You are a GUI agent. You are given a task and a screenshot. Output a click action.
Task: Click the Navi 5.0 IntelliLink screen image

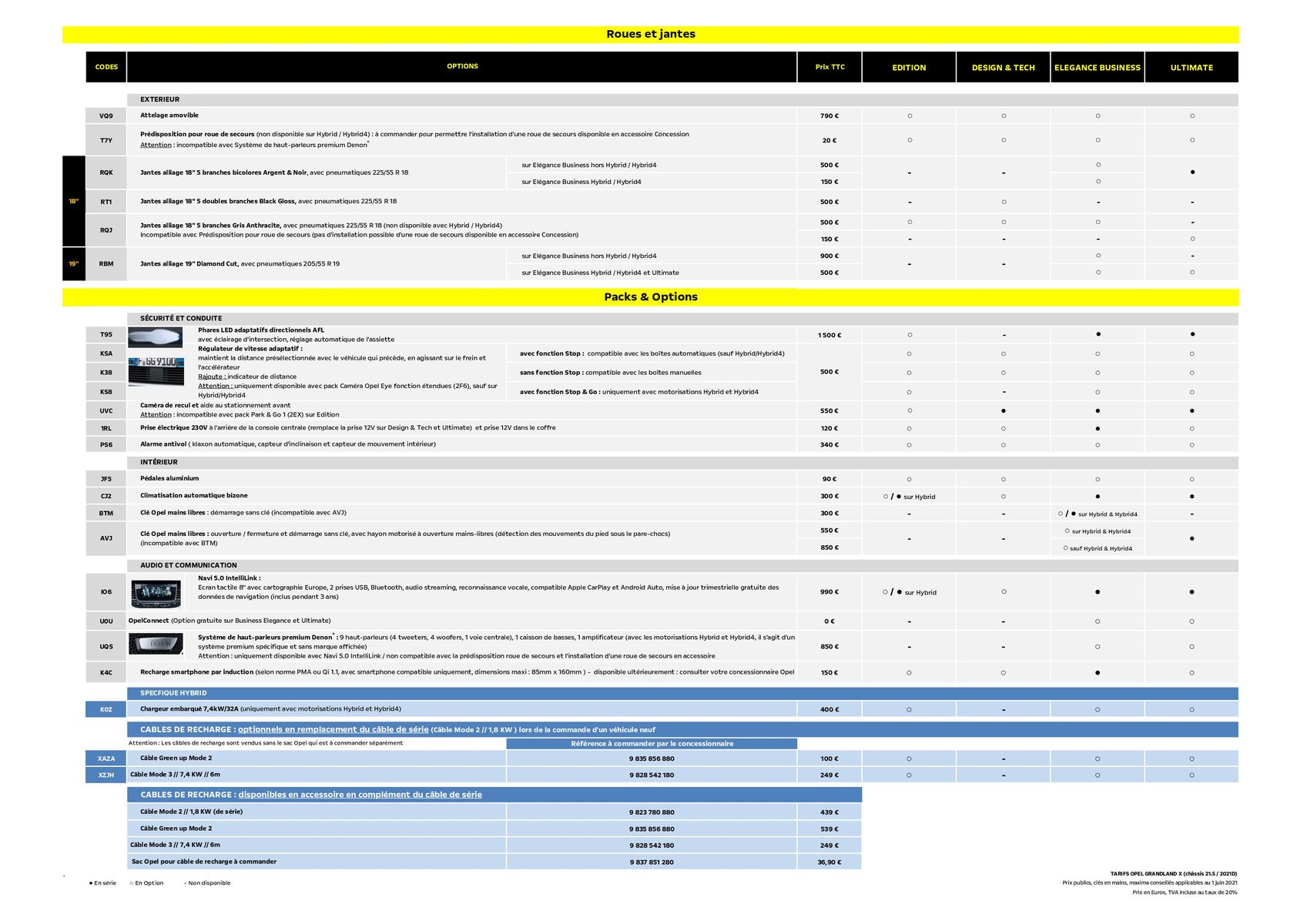pos(156,594)
